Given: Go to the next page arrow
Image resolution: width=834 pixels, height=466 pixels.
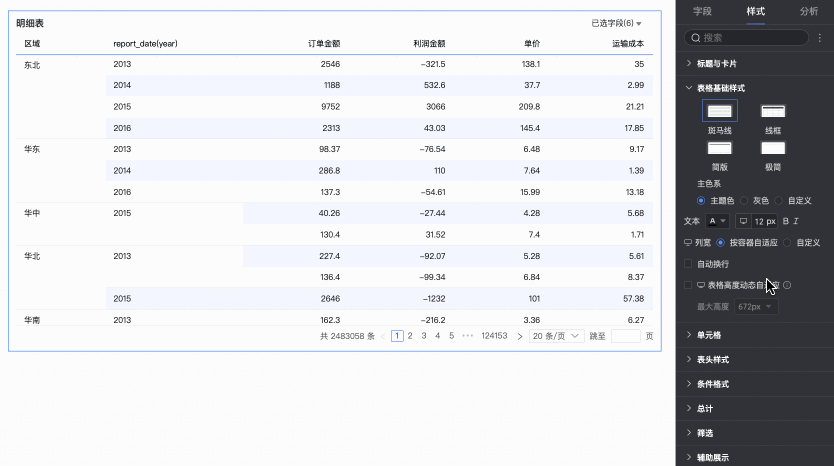Looking at the screenshot, I should point(520,336).
